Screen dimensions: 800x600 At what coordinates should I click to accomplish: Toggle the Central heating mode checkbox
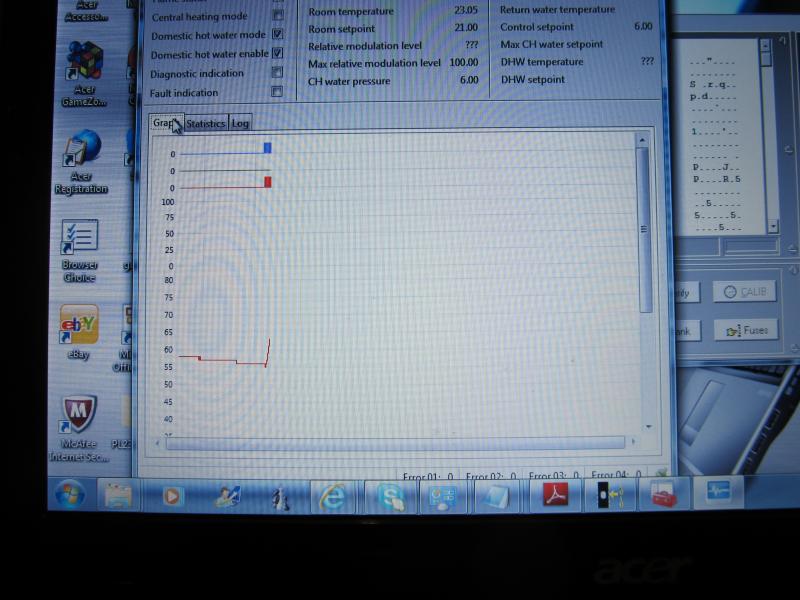tap(277, 15)
